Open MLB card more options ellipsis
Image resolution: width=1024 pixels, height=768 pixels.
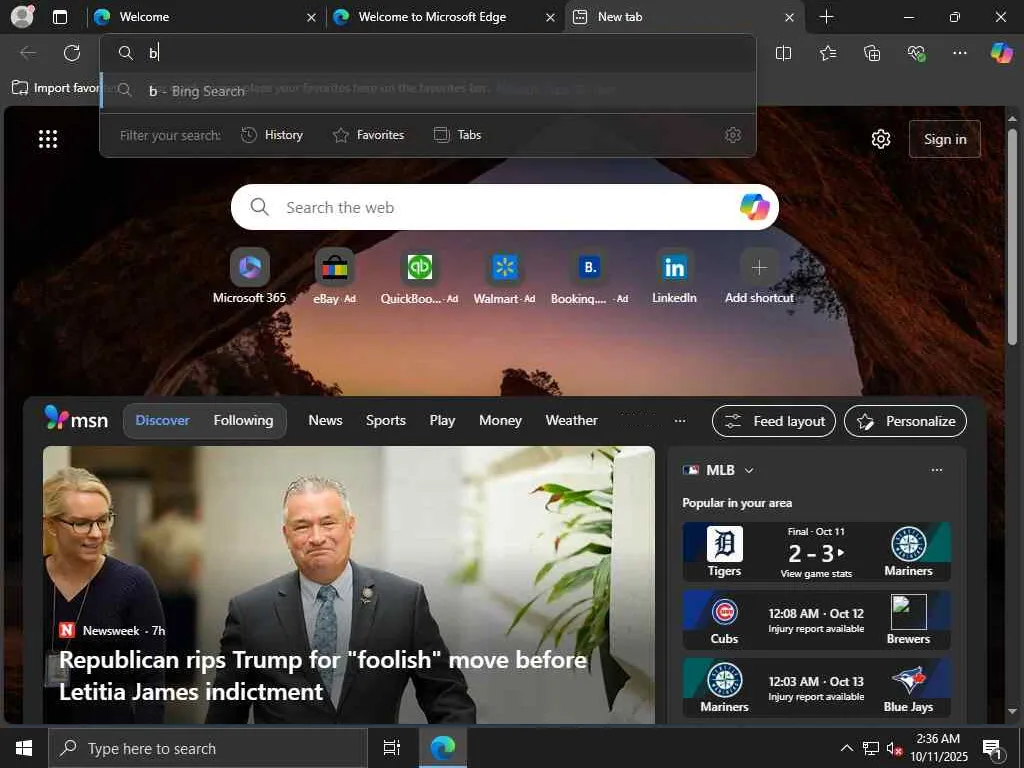point(936,470)
